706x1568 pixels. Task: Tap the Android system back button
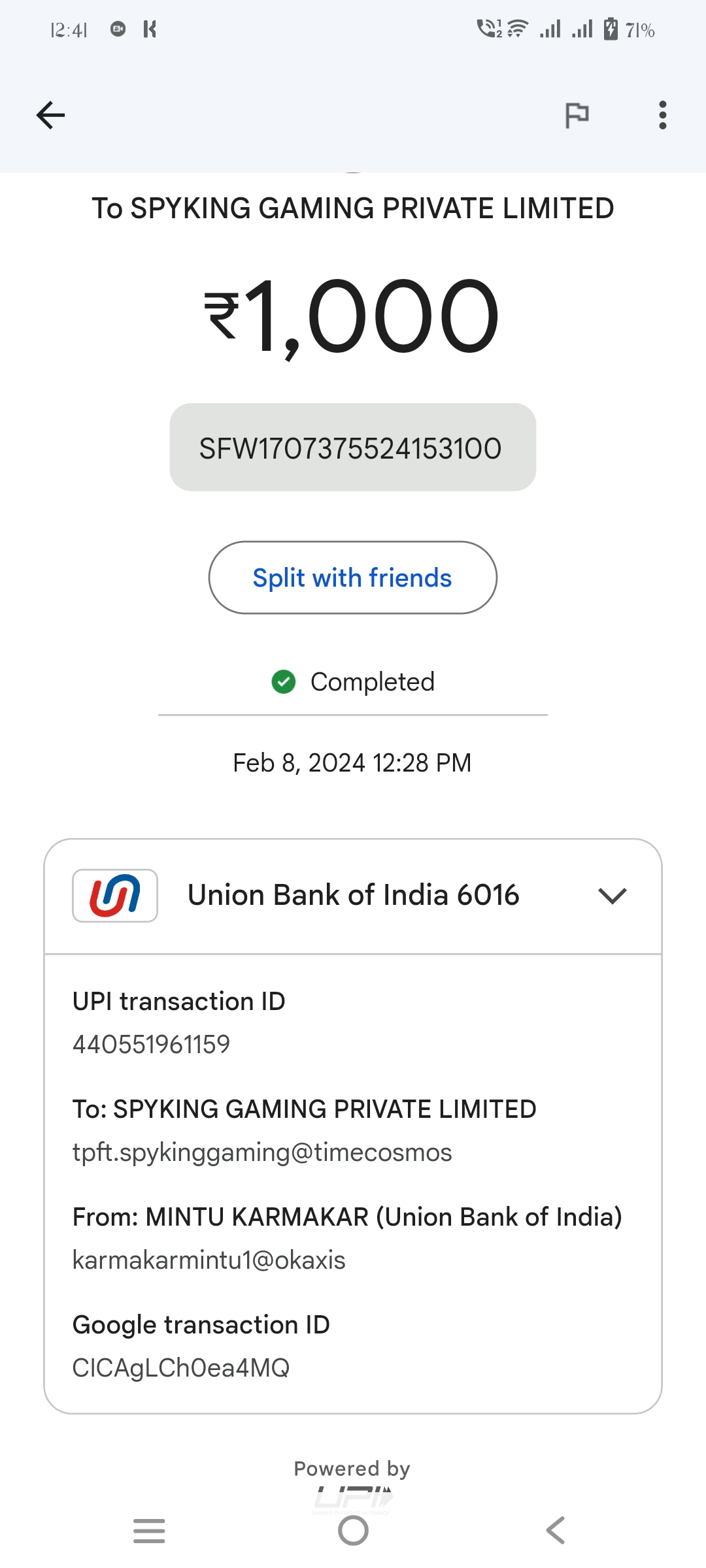point(556,1530)
